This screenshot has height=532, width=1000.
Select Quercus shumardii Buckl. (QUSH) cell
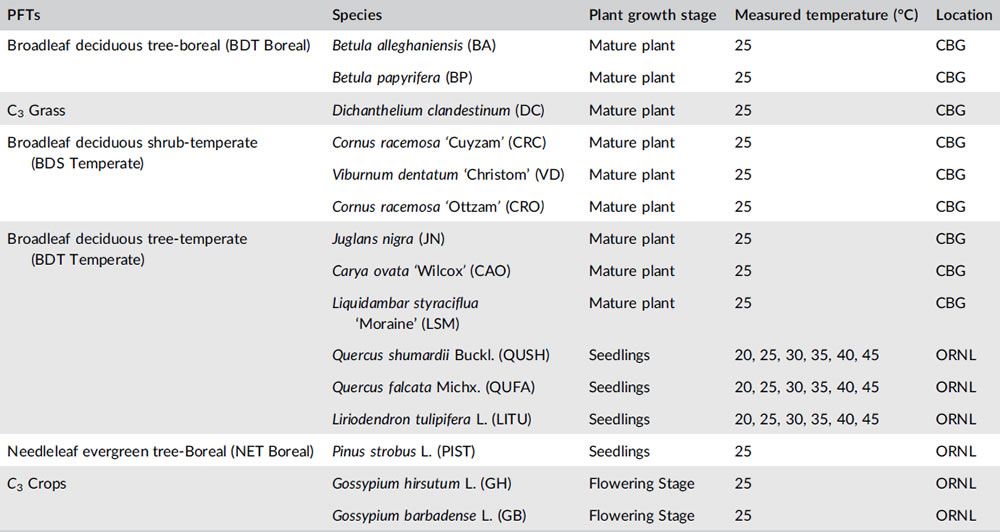click(441, 355)
